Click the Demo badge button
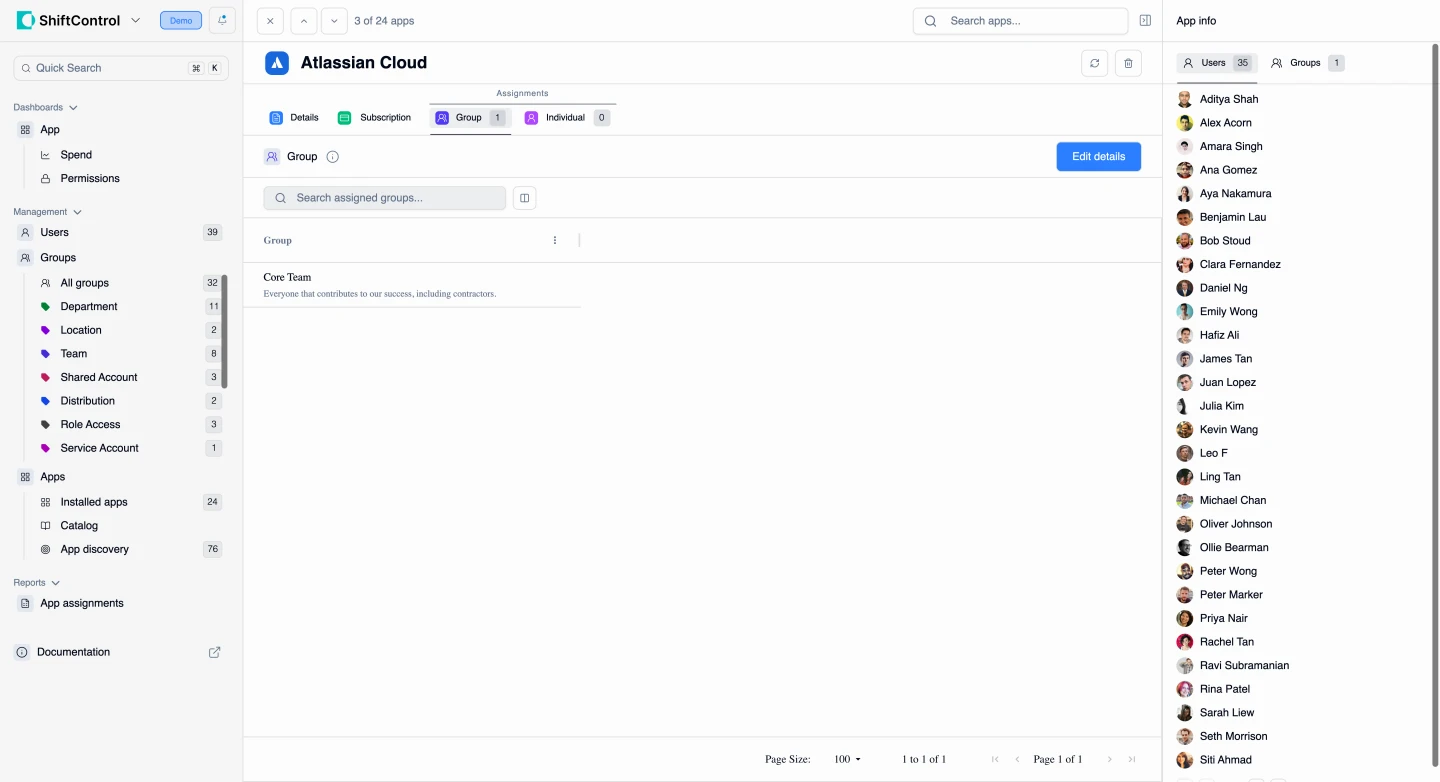 [x=181, y=20]
